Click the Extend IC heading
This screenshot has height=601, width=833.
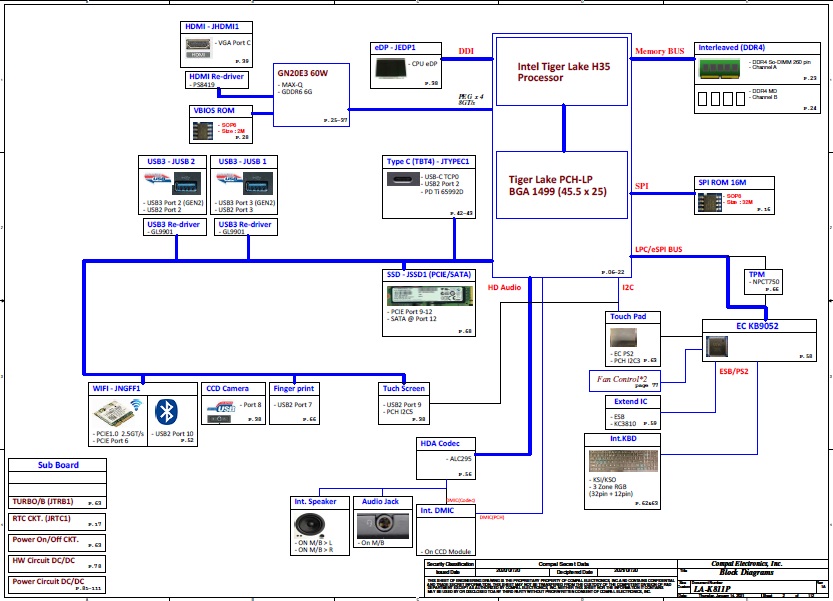[x=631, y=401]
